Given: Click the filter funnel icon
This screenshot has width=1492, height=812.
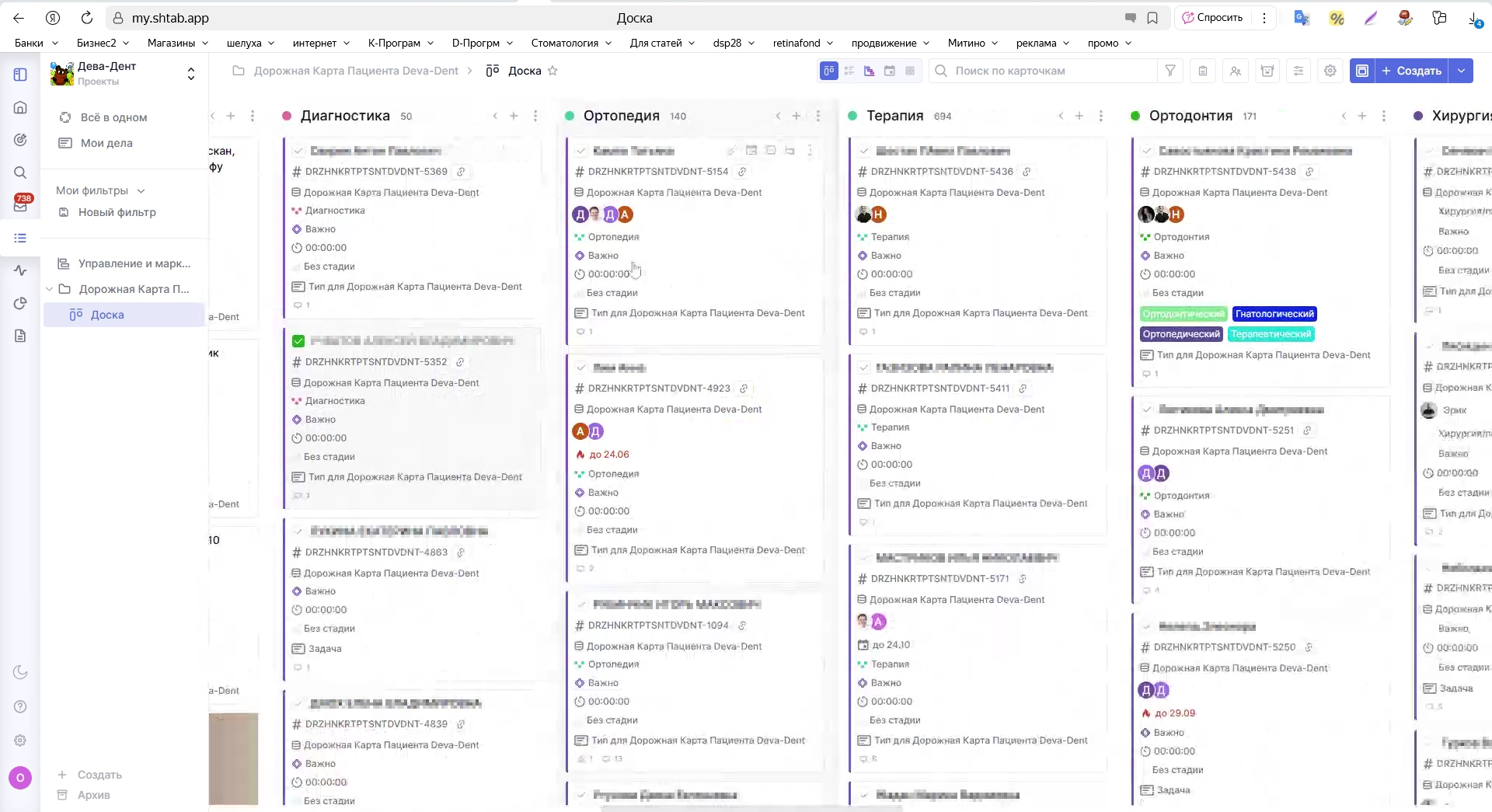Looking at the screenshot, I should pos(1170,71).
